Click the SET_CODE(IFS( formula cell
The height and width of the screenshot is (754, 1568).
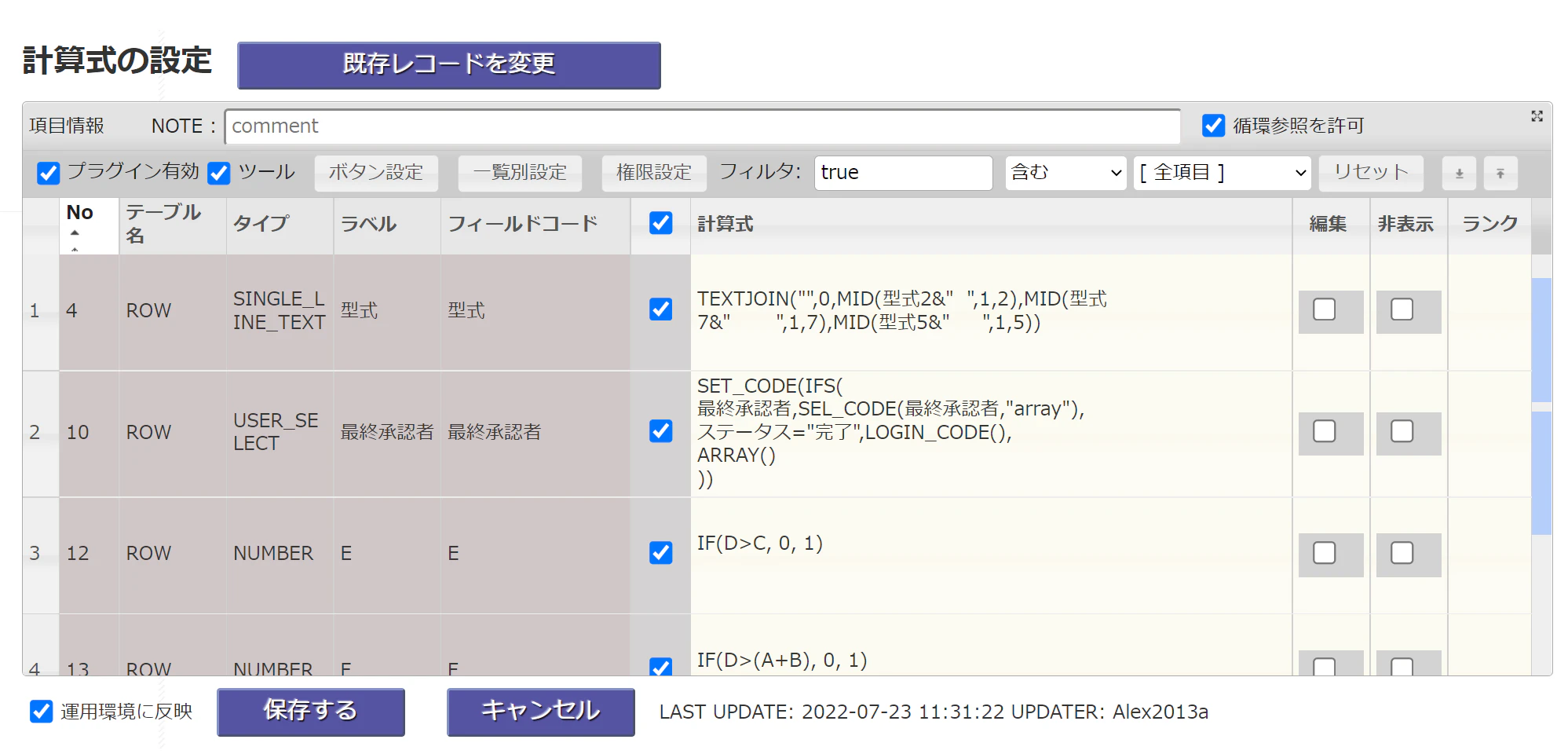coord(991,433)
